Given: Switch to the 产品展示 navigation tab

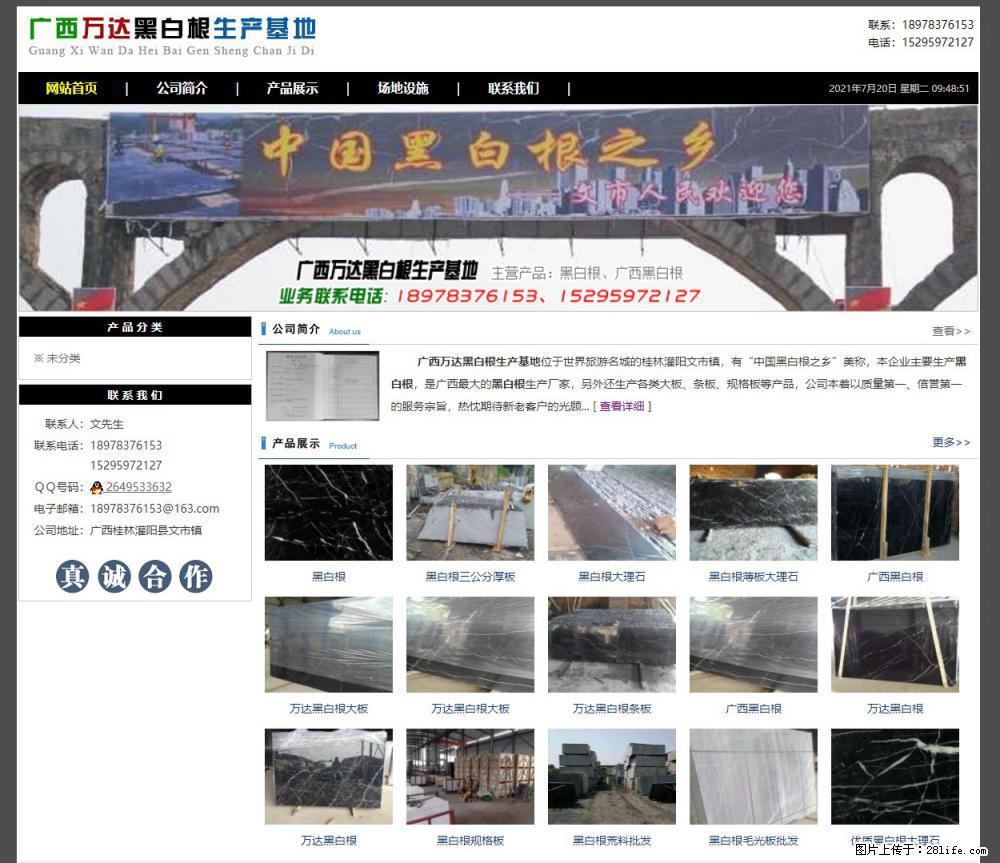Looking at the screenshot, I should [292, 88].
